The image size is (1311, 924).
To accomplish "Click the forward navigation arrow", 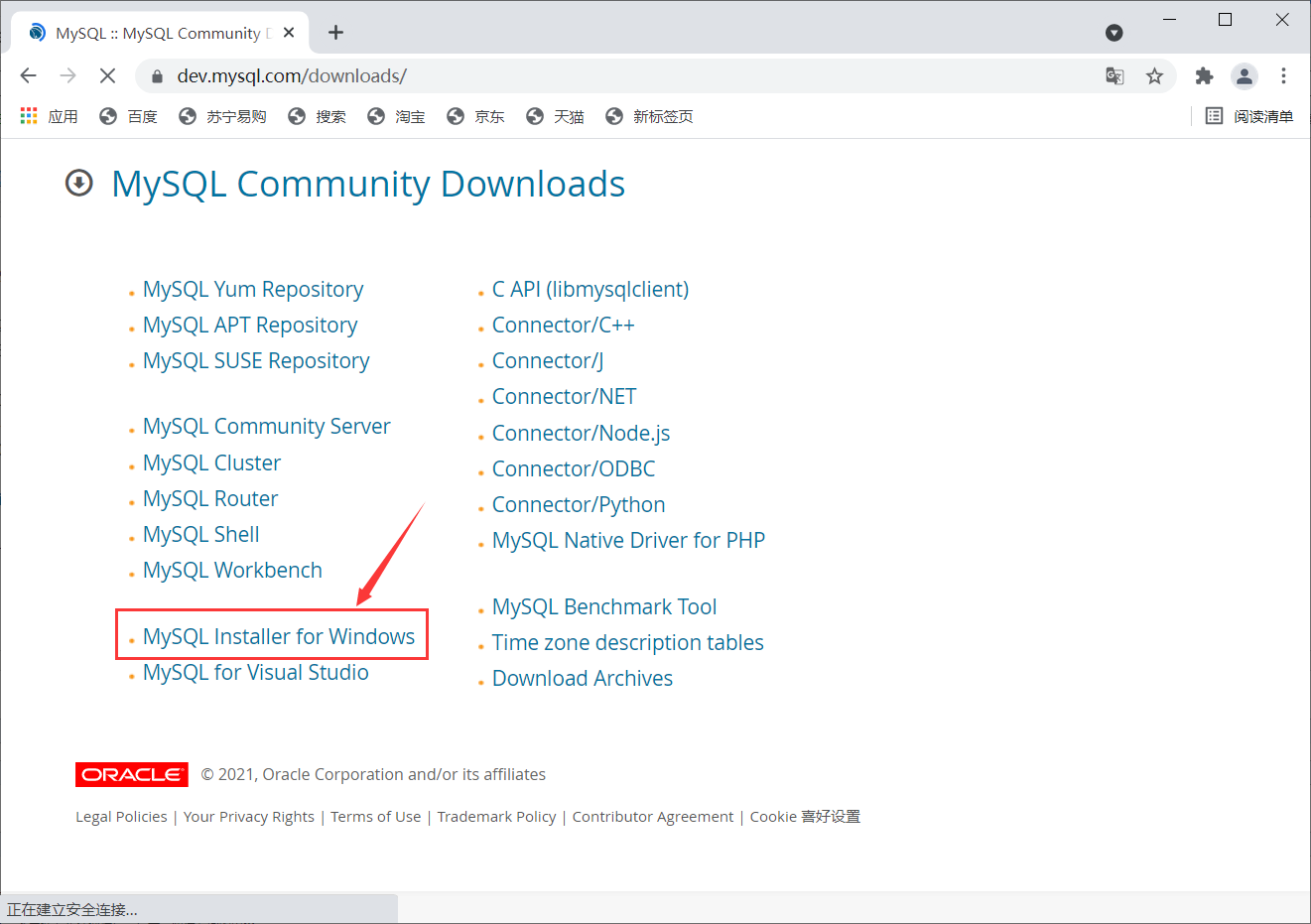I will [x=67, y=75].
